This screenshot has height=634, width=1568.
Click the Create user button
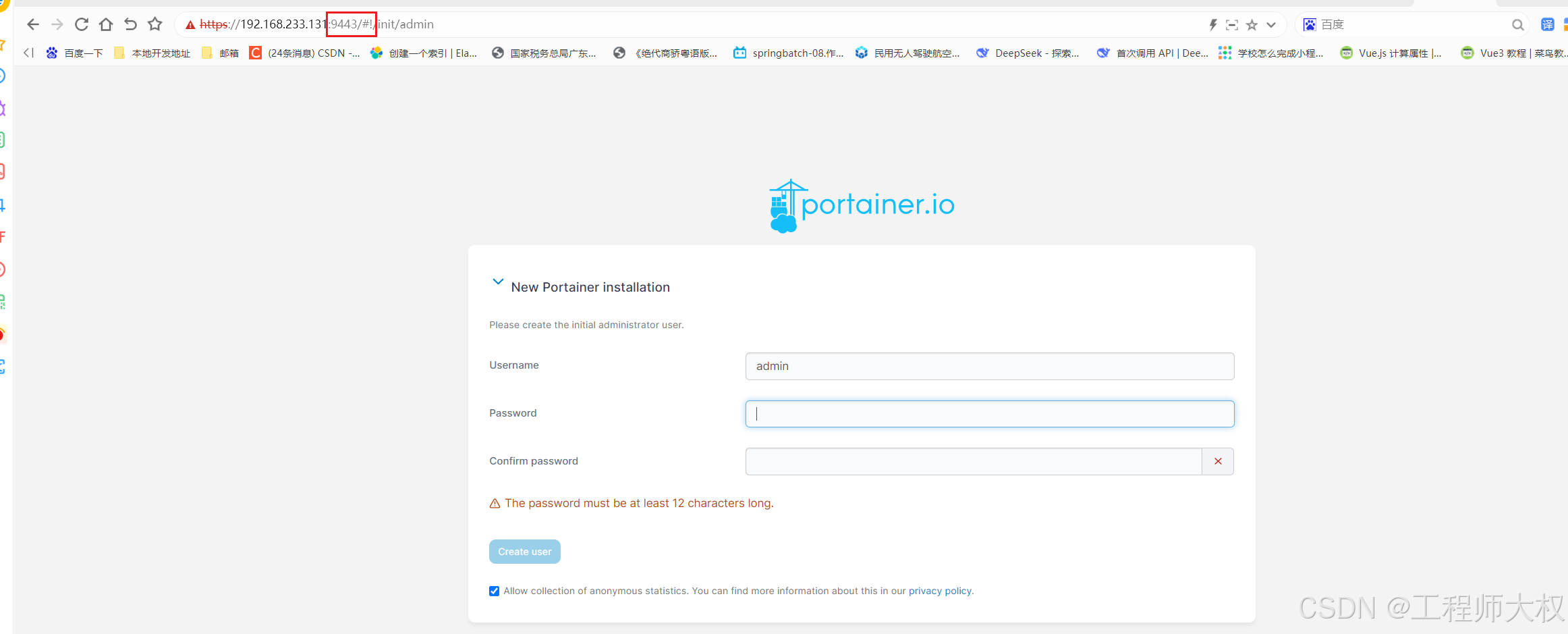[x=525, y=552]
